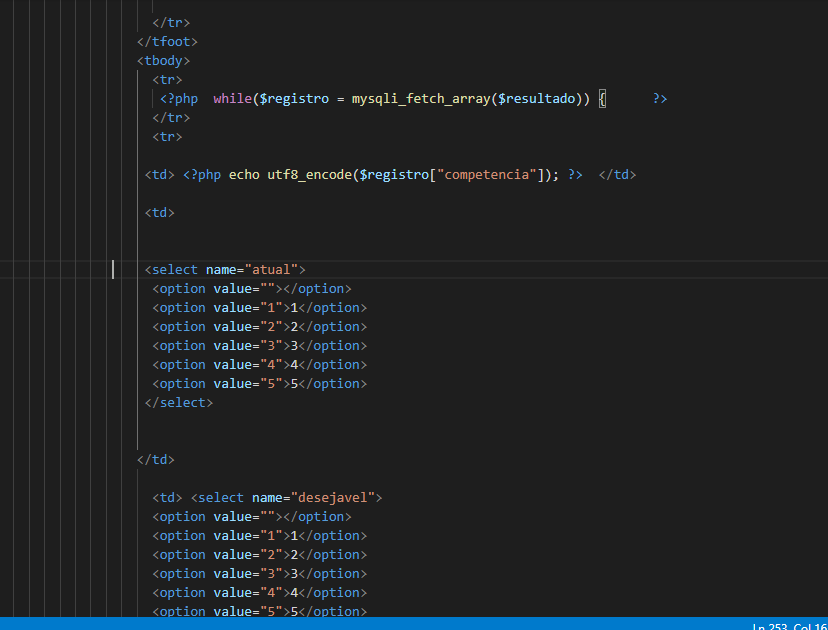Click option value "3" in desejavel select
This screenshot has width=828, height=630.
click(x=259, y=574)
